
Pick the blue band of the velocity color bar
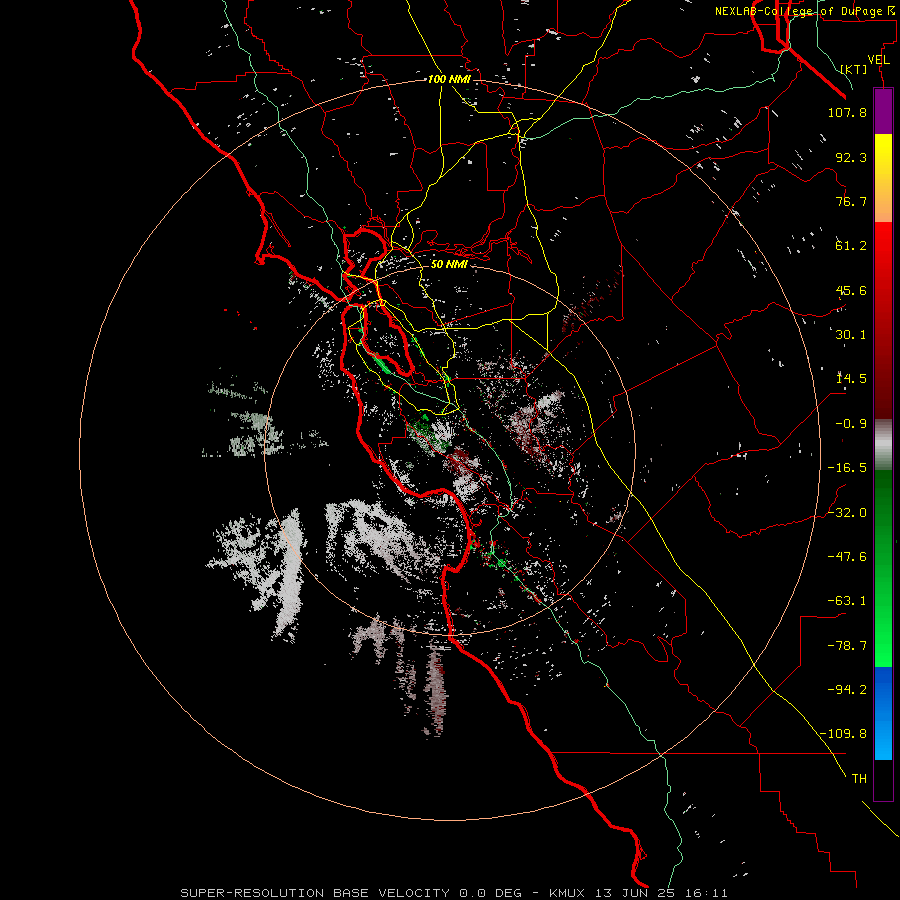click(883, 713)
